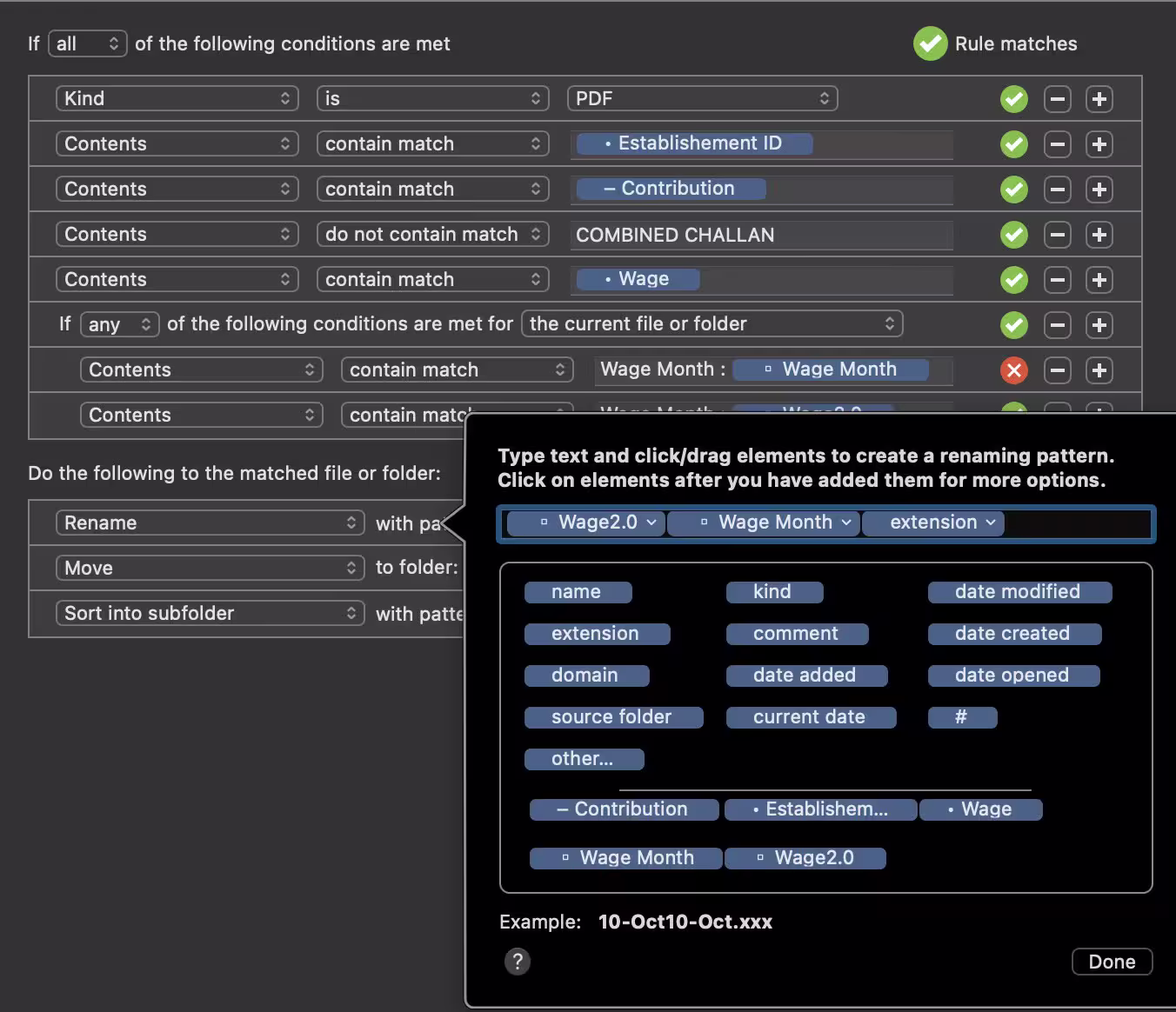Viewport: 1176px width, 1012px height.
Task: Click the 'name' pattern token
Action: 578,592
